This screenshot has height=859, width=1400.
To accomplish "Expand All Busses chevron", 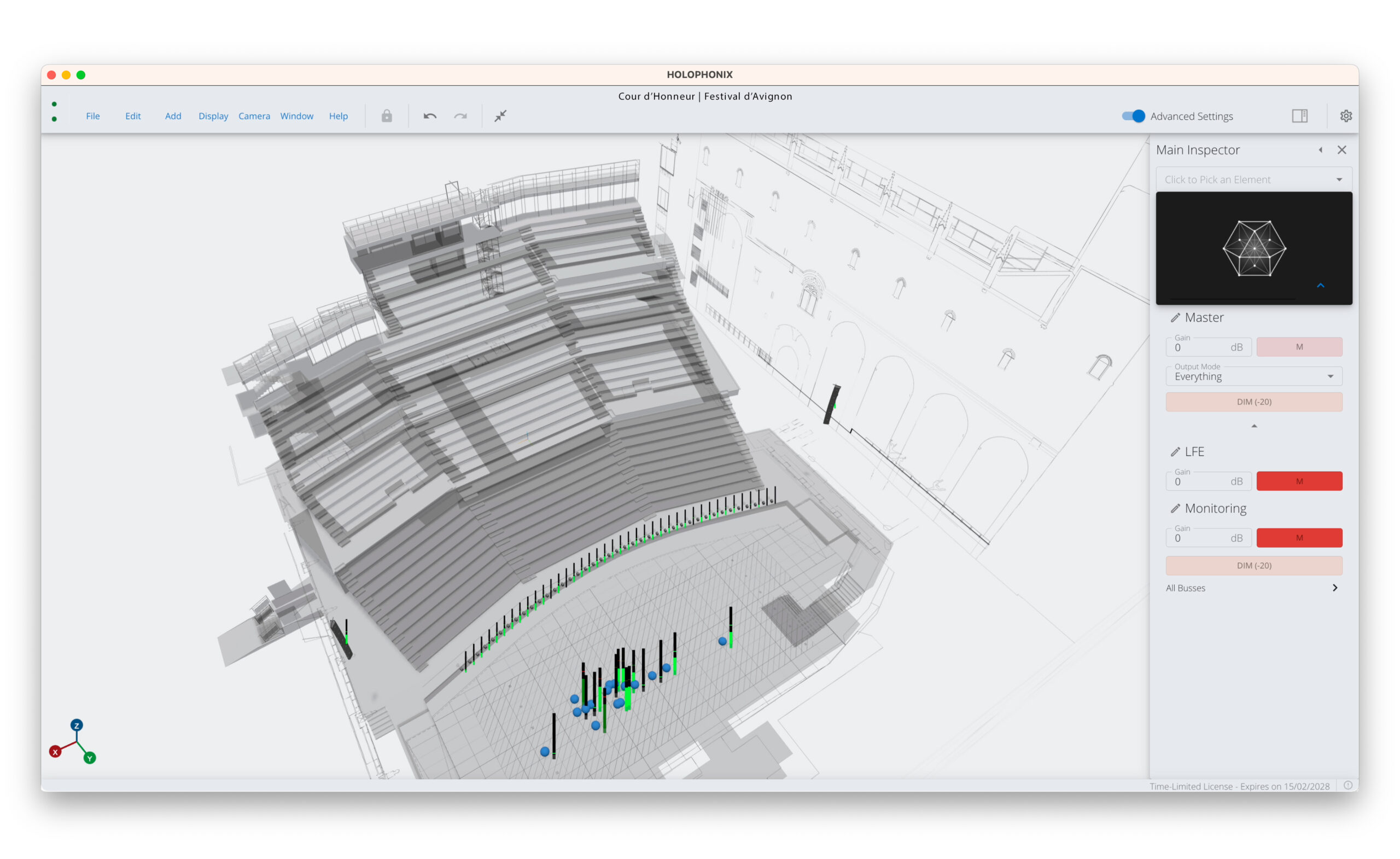I will [1335, 588].
